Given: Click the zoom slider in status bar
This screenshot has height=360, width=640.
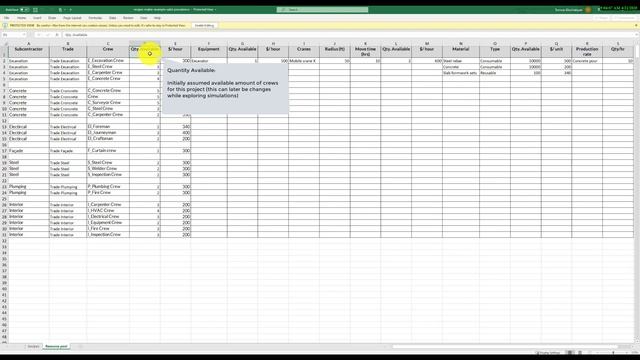Looking at the screenshot, I should point(613,353).
